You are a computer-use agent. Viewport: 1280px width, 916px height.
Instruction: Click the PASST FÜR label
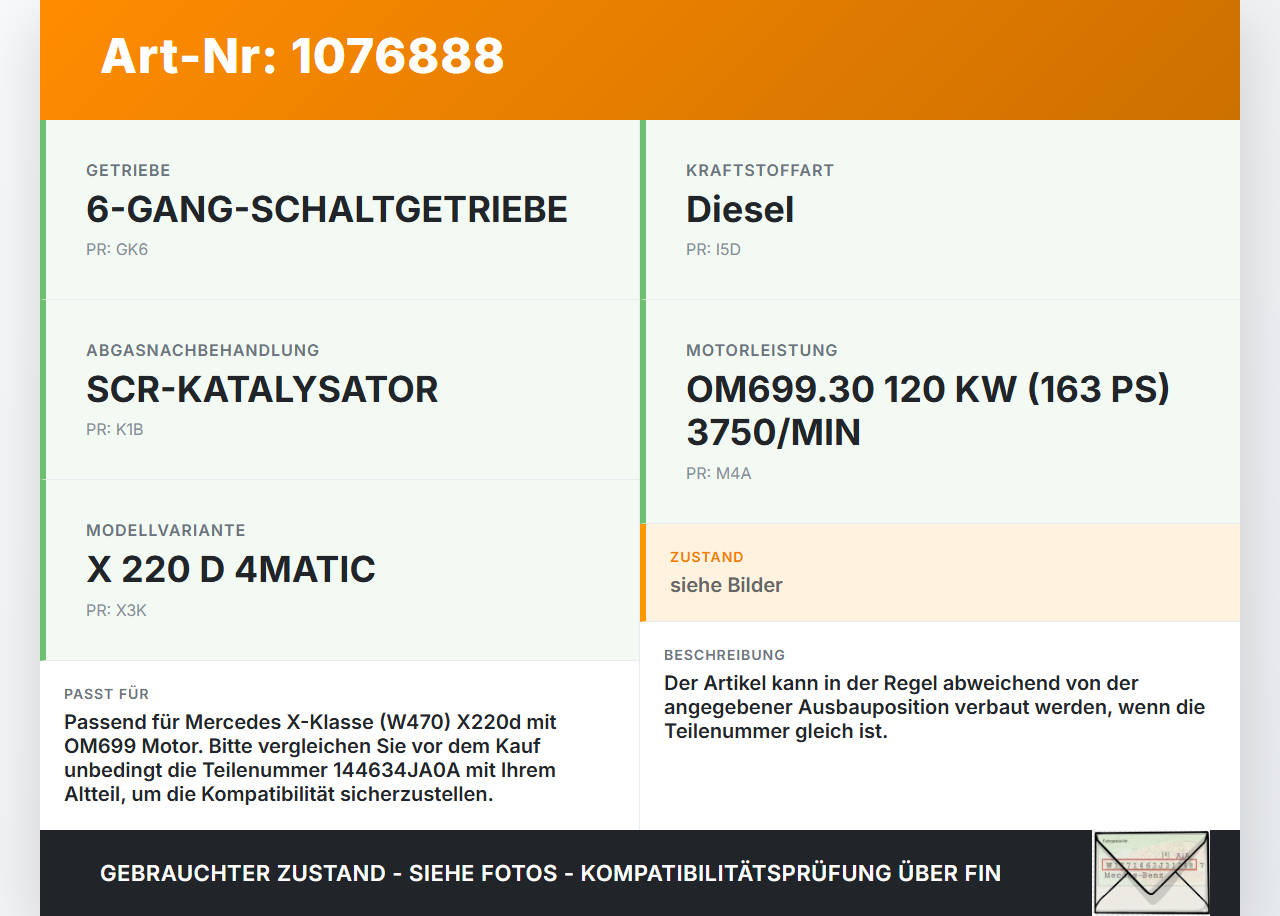coord(107,694)
